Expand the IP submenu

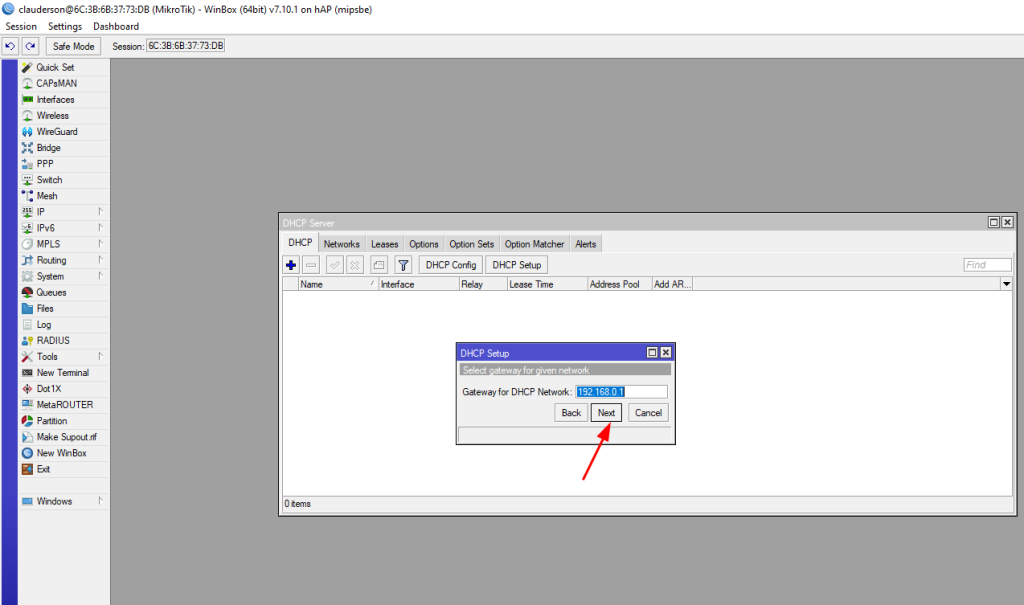pos(41,212)
